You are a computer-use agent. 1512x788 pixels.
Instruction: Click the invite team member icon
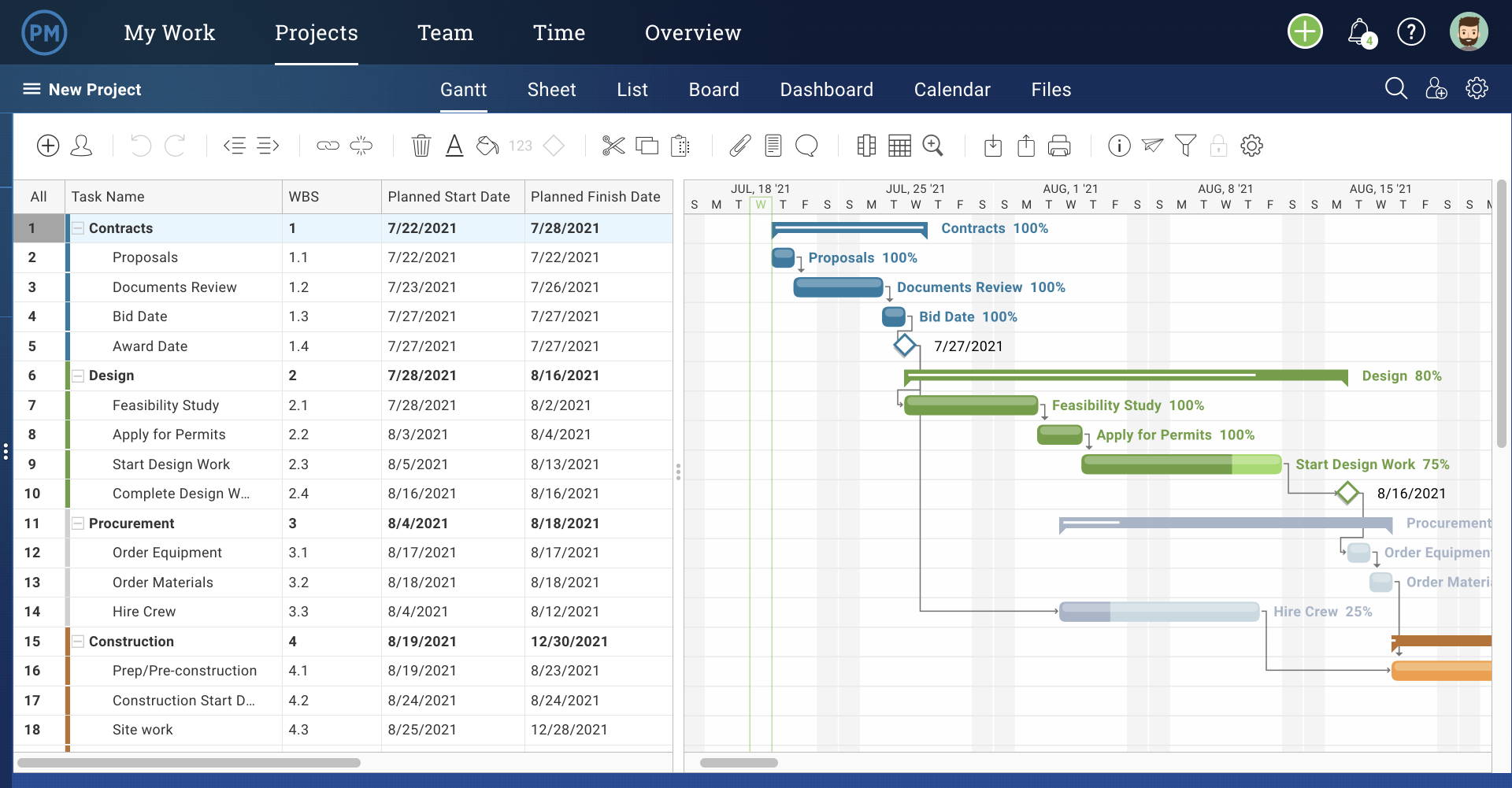[1436, 88]
